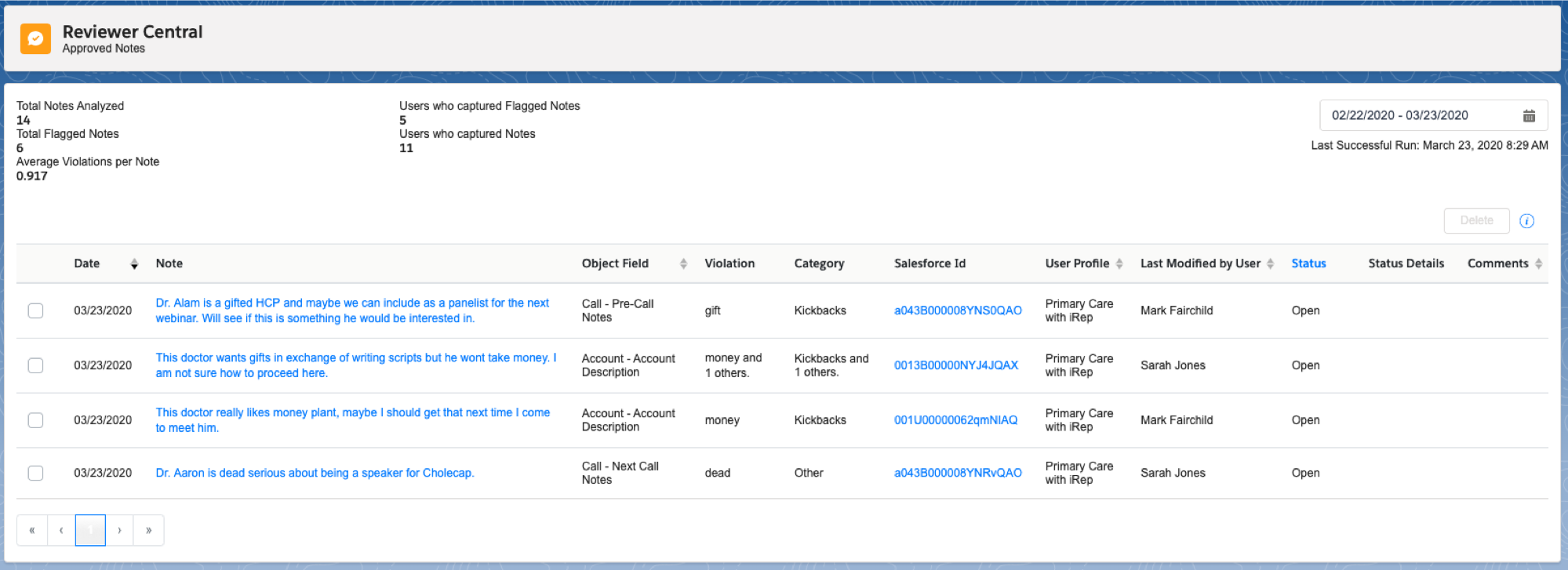The width and height of the screenshot is (1568, 570).
Task: Sort by Last Modified by User arrows
Action: pos(1270,264)
